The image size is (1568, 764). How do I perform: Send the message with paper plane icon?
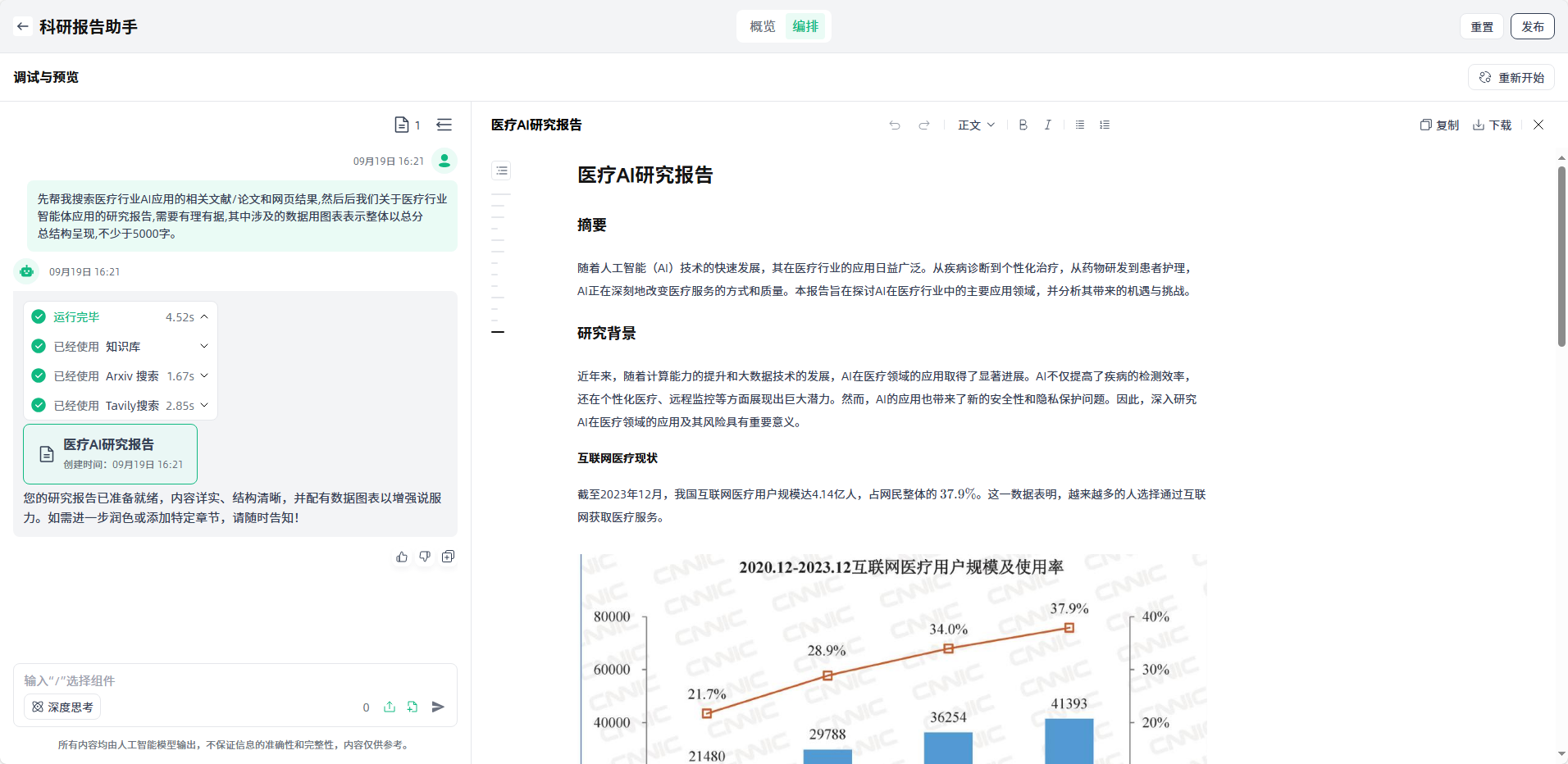pyautogui.click(x=438, y=707)
